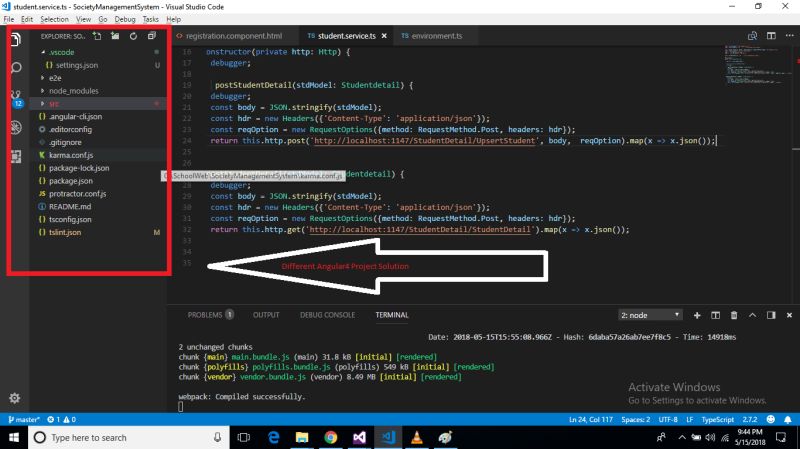The image size is (800, 449).
Task: Create a new file in Explorer
Action: 97,36
